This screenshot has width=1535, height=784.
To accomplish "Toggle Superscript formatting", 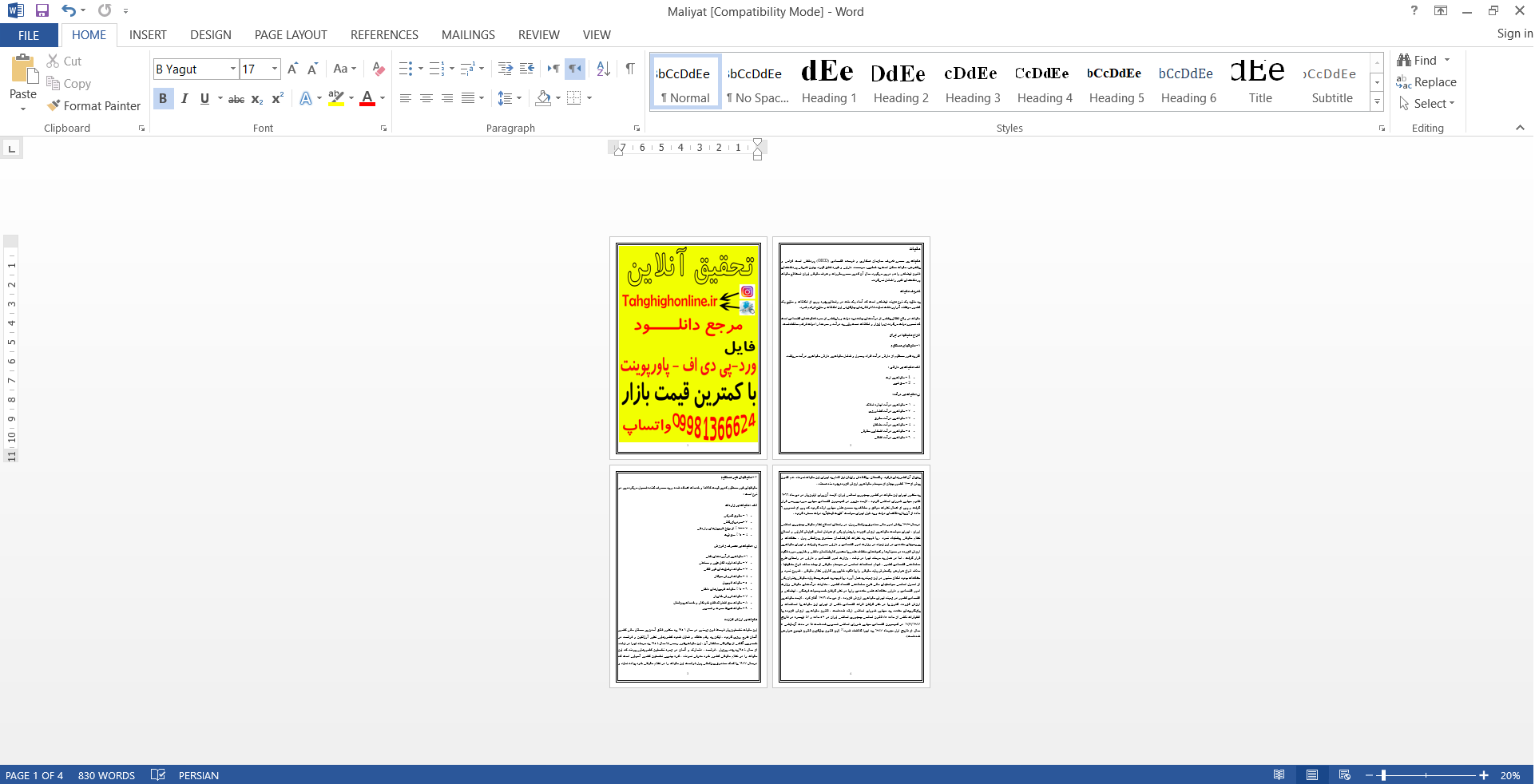I will 277,98.
